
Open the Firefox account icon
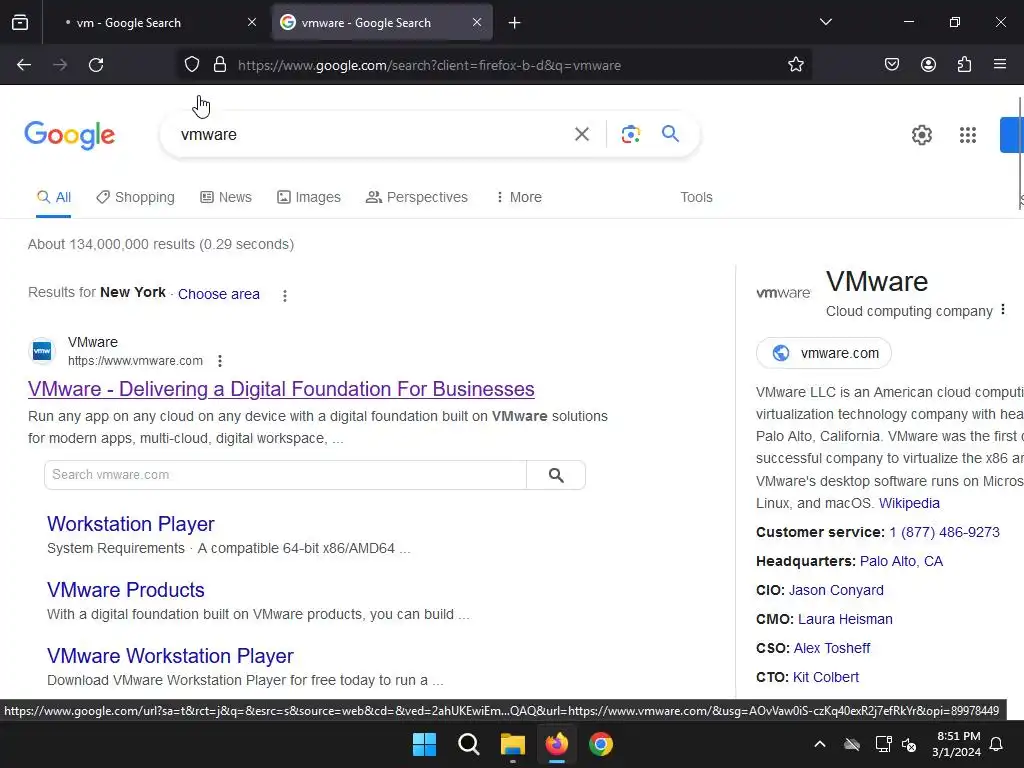click(928, 65)
